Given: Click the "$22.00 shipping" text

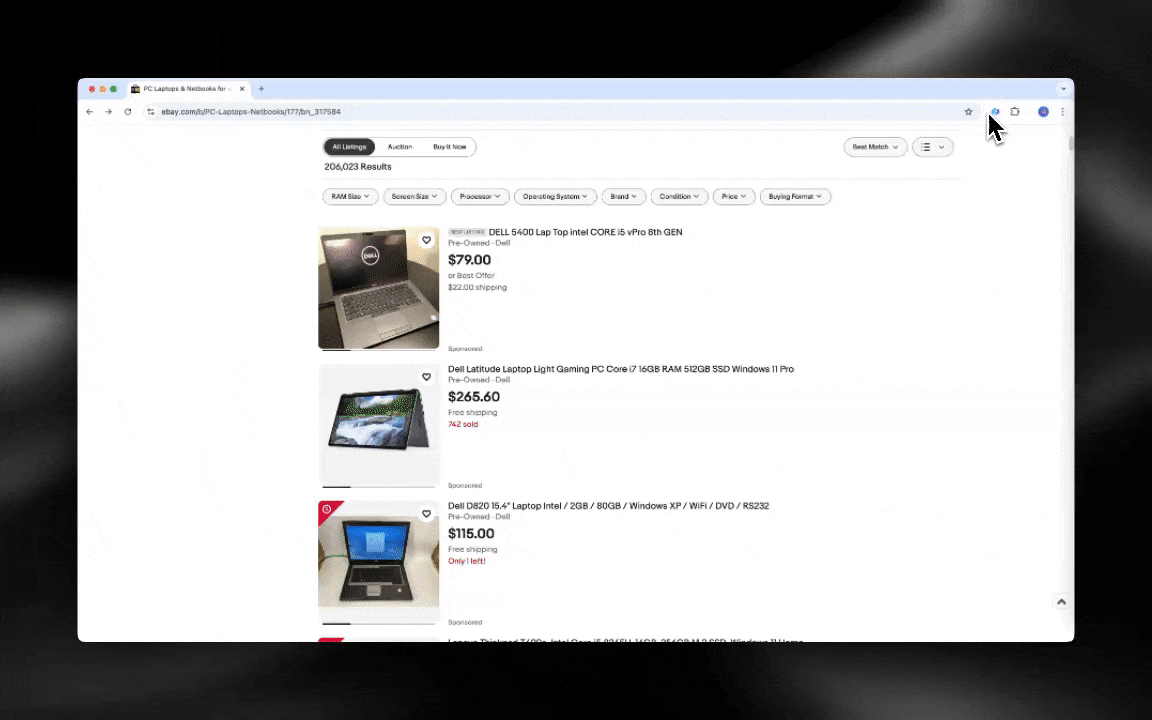Looking at the screenshot, I should tap(478, 287).
